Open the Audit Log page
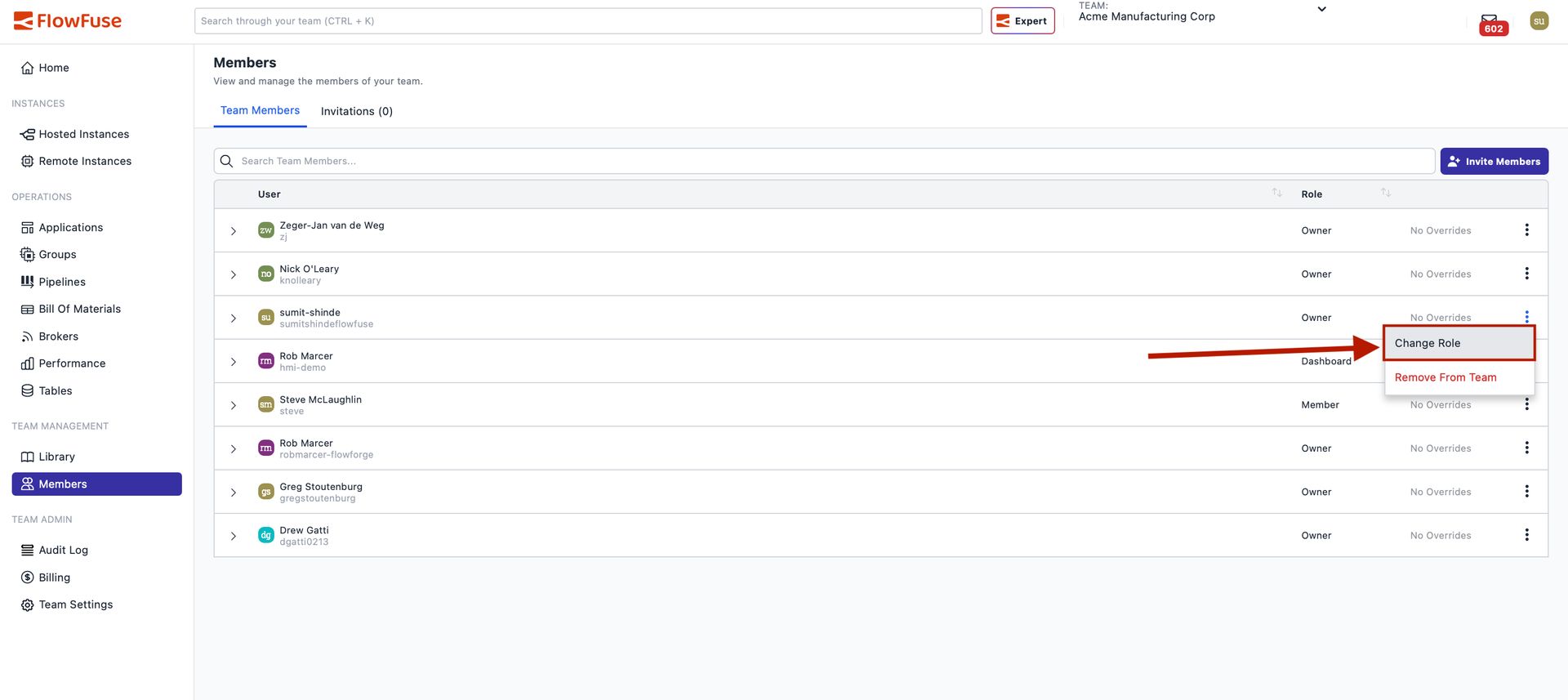1568x700 pixels. (x=64, y=550)
